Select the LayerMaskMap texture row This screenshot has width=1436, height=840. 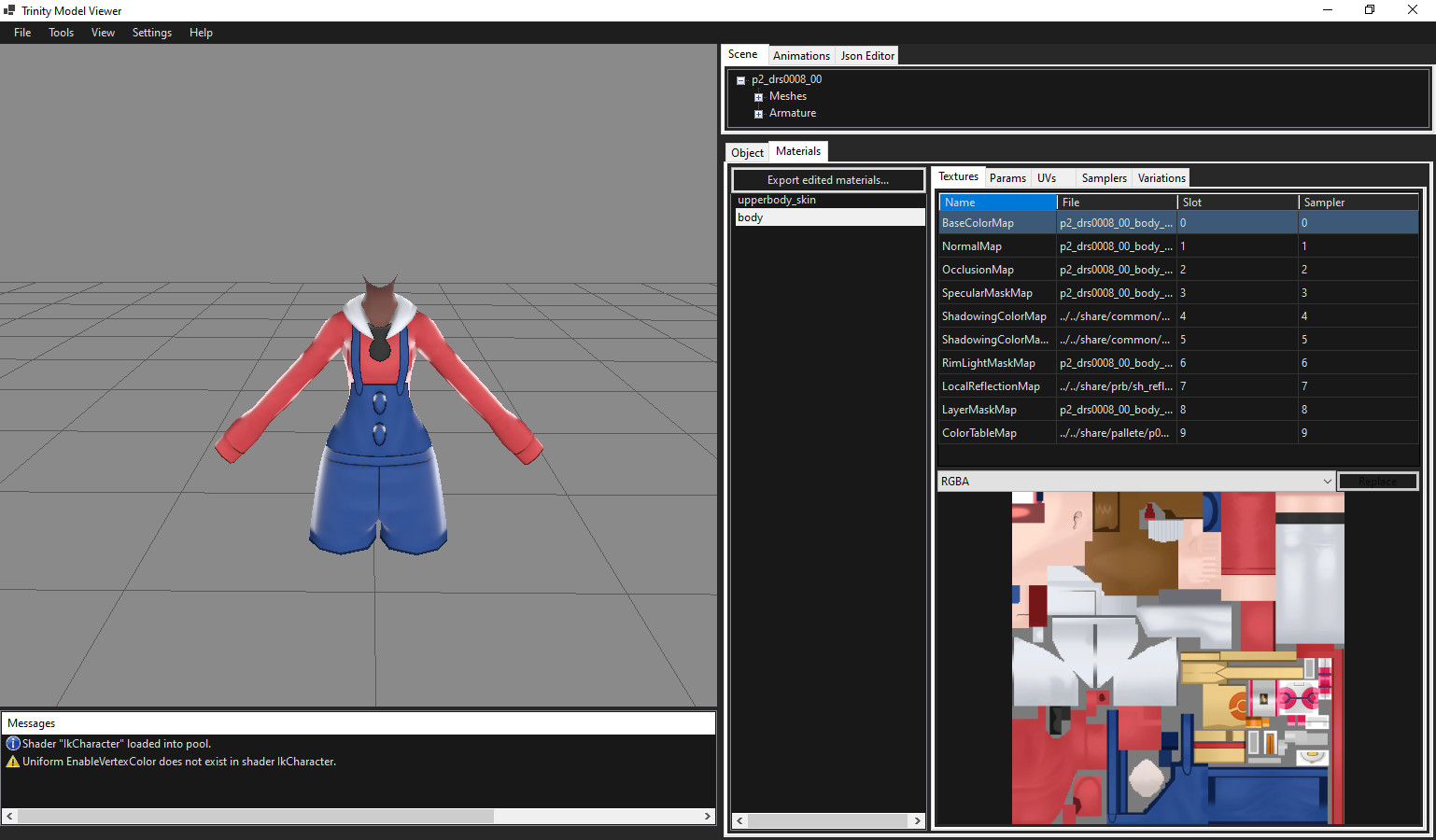point(1178,410)
